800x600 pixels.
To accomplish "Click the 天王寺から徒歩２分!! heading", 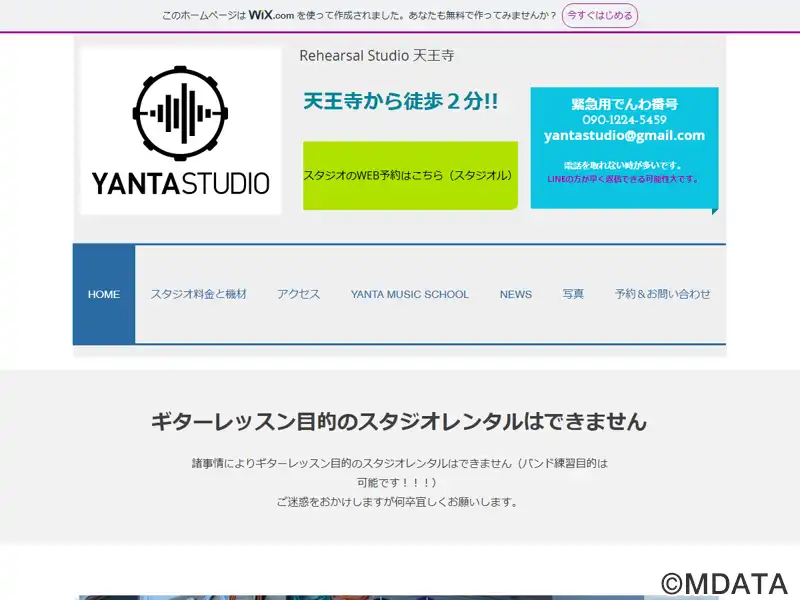I will pos(401,101).
